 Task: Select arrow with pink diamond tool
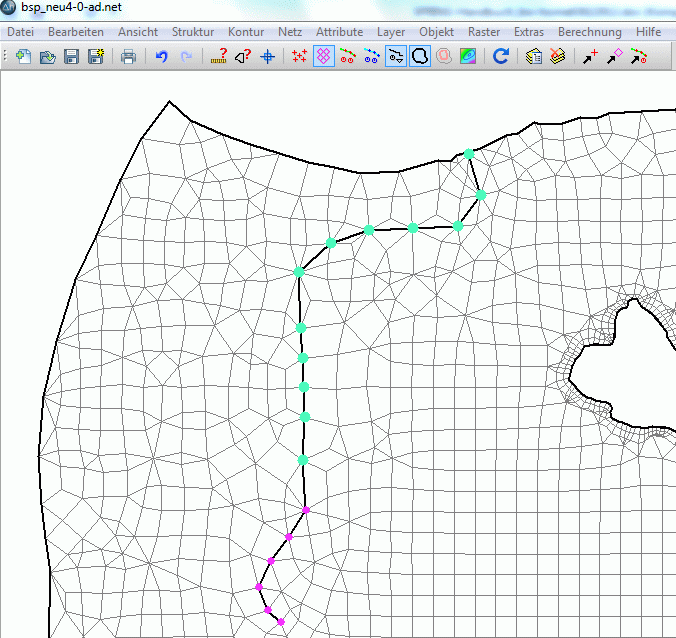[614, 56]
